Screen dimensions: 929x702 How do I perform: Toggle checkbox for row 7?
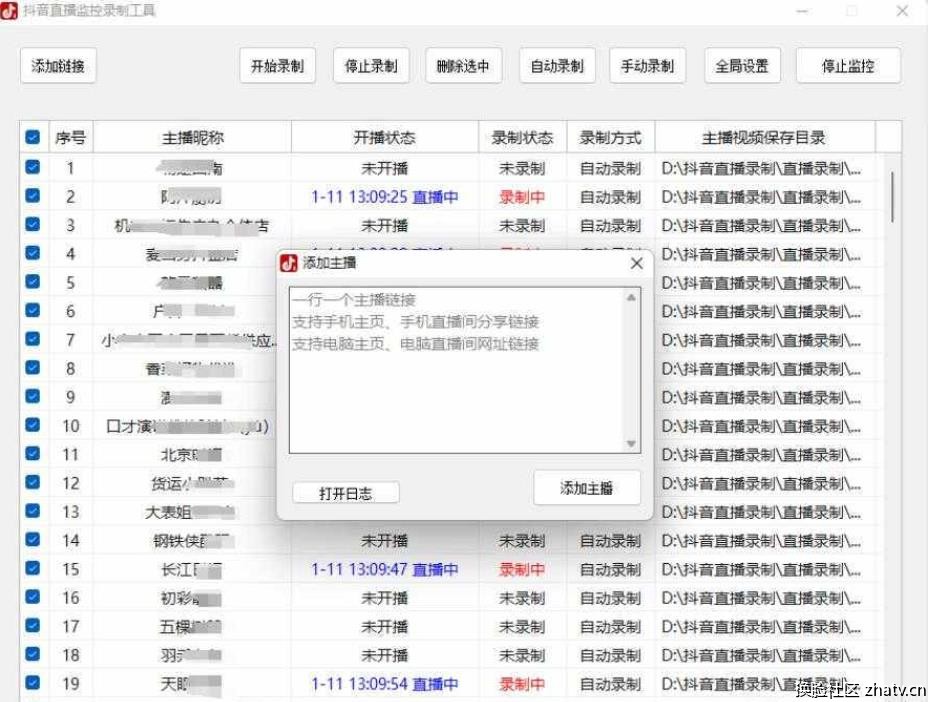(33, 339)
